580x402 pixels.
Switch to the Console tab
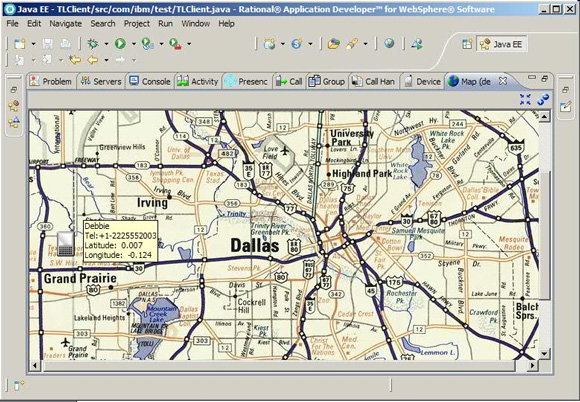click(150, 81)
